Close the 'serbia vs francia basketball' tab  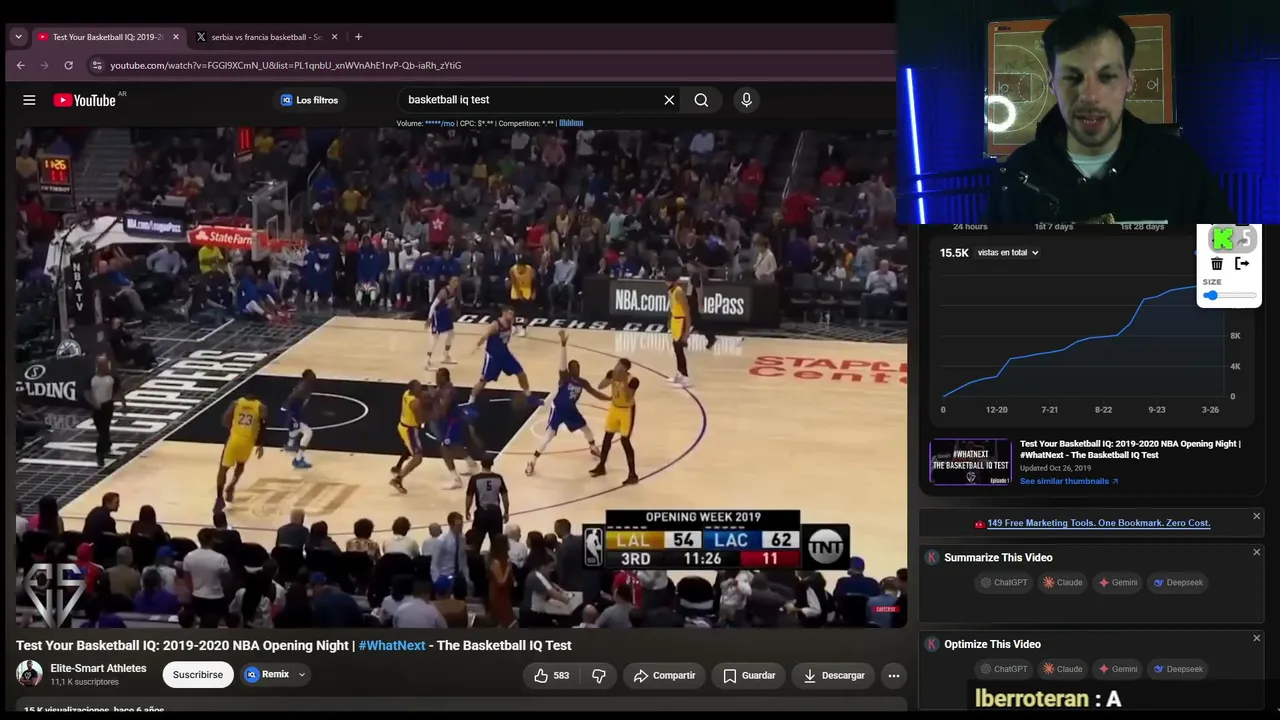334,37
